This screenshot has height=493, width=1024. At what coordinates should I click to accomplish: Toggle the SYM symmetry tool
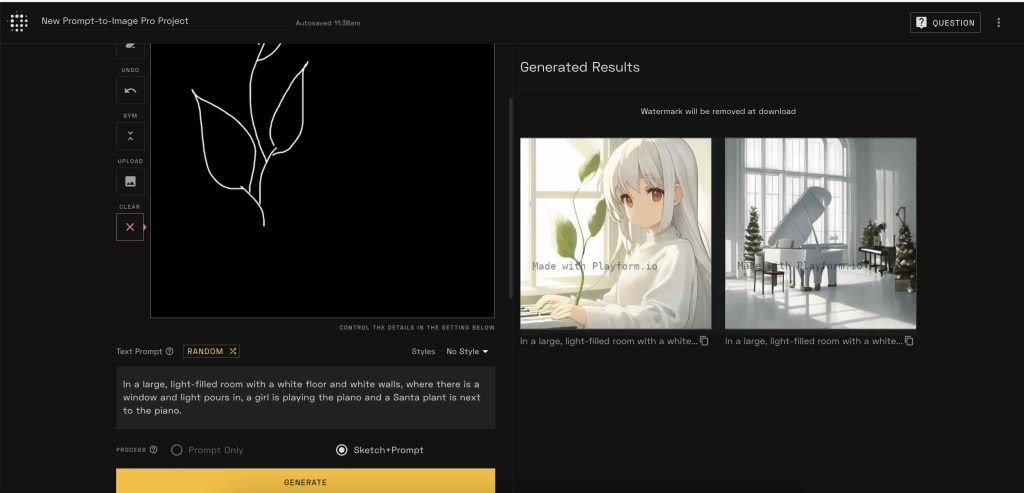[x=130, y=136]
